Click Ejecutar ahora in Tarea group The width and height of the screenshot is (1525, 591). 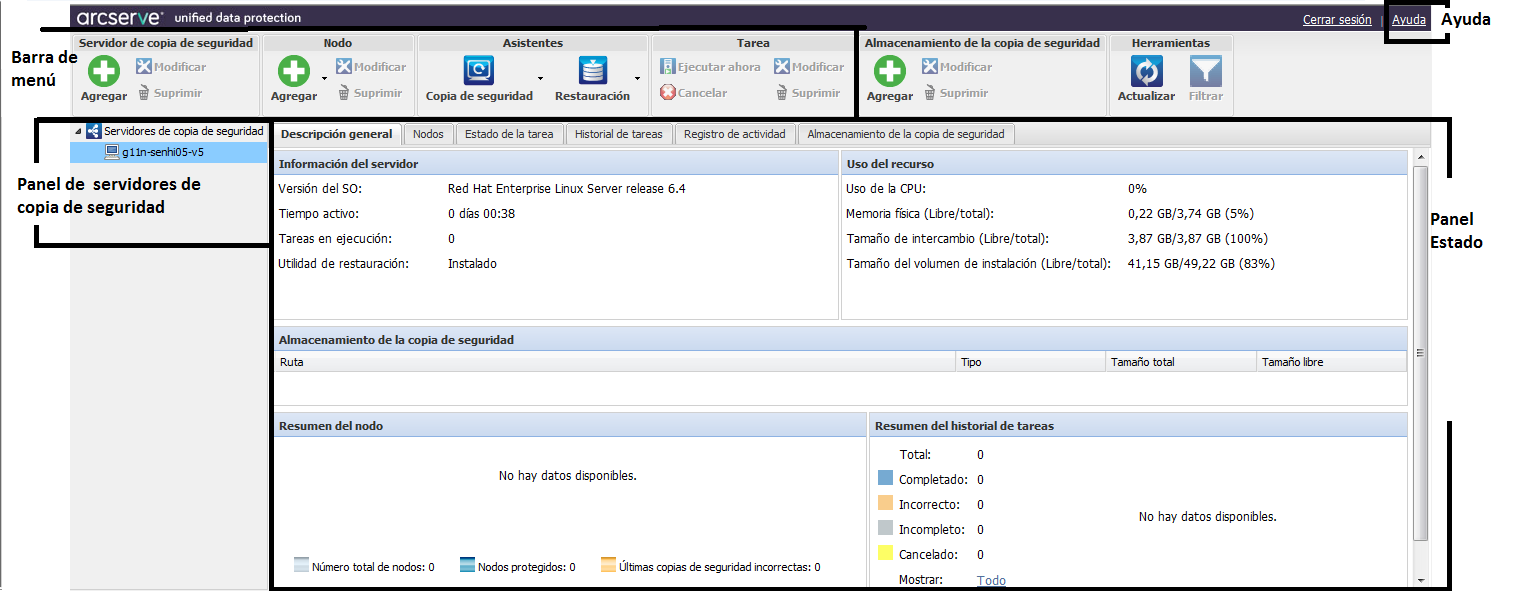710,67
